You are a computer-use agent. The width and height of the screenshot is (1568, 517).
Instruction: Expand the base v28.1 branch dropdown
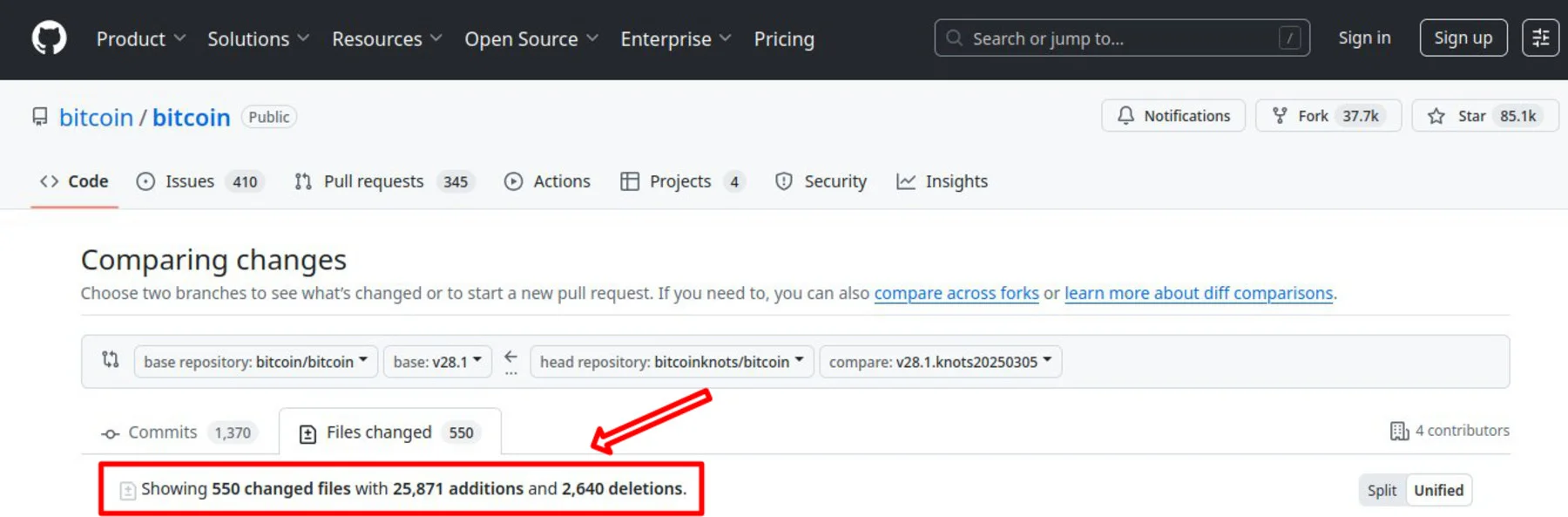point(437,362)
